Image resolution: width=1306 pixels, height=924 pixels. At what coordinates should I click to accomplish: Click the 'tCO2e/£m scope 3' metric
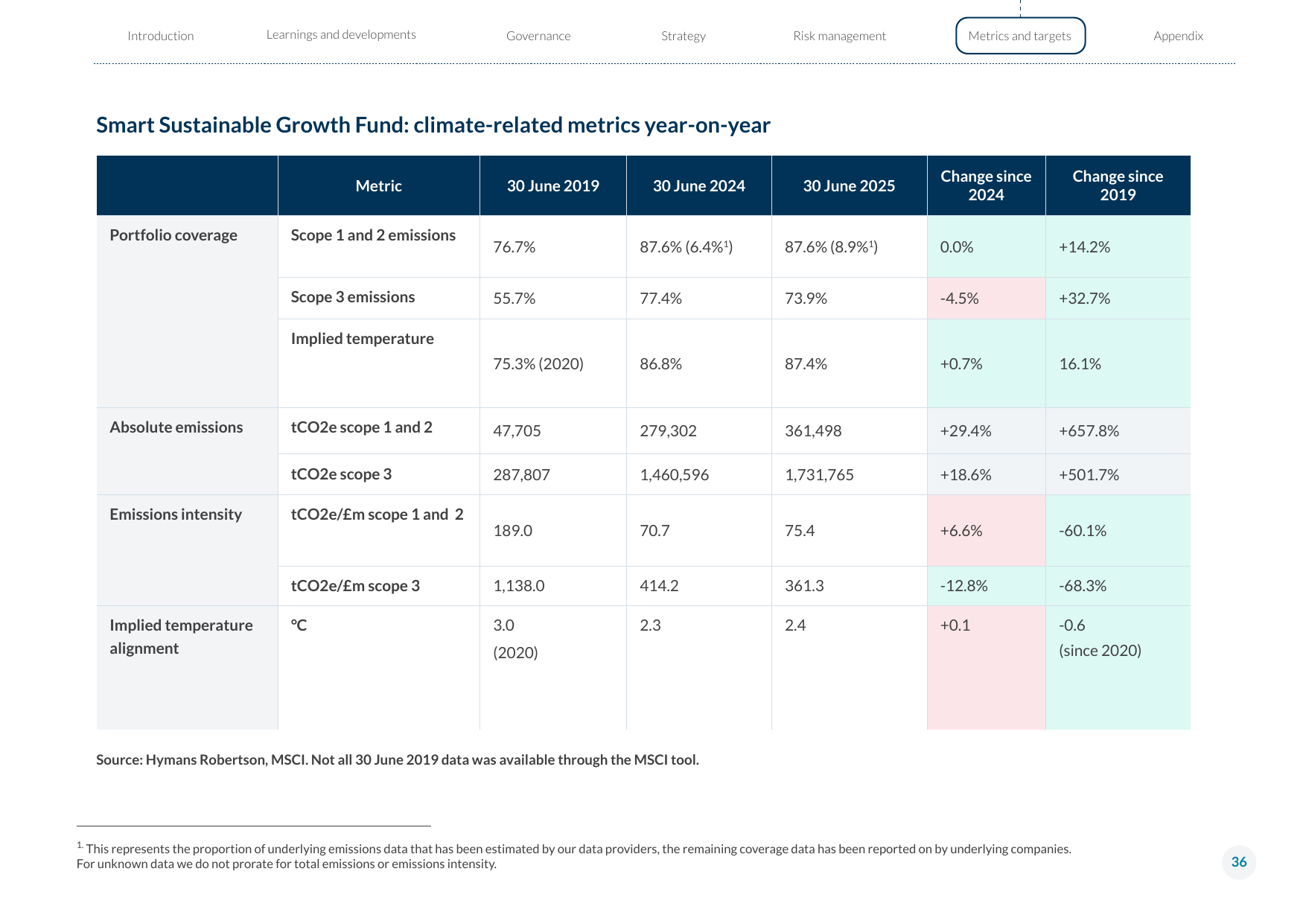point(355,586)
